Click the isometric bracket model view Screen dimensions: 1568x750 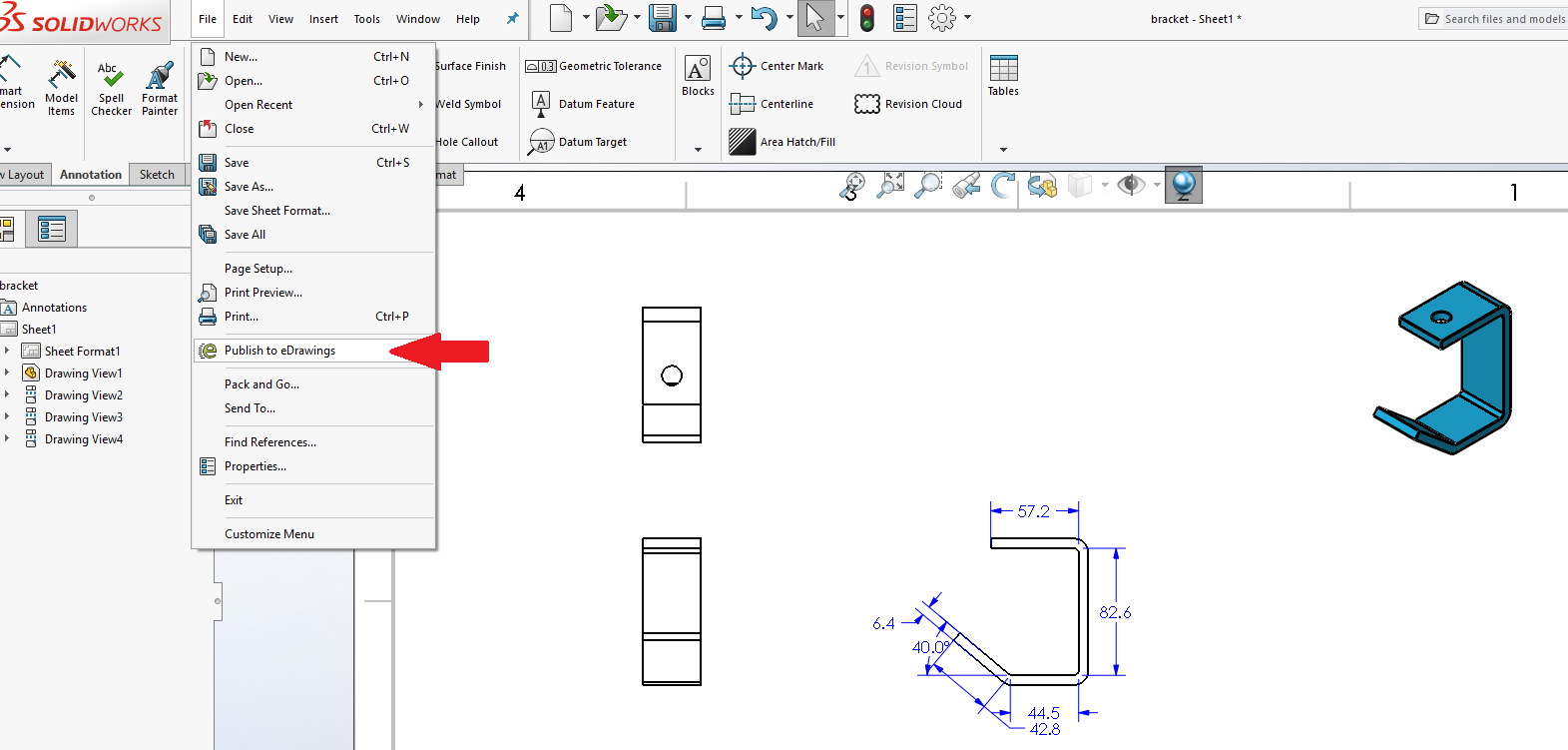click(1443, 368)
